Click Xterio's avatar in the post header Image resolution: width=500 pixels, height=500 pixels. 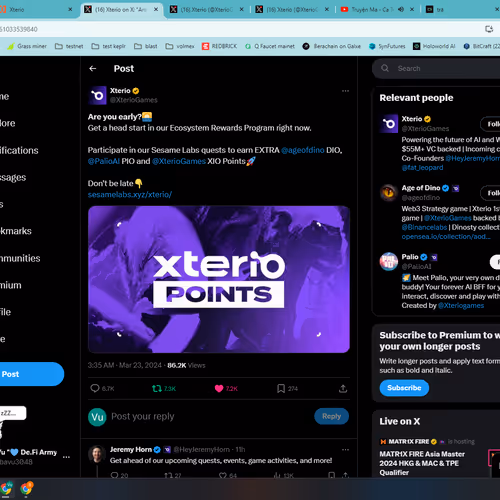point(98,96)
